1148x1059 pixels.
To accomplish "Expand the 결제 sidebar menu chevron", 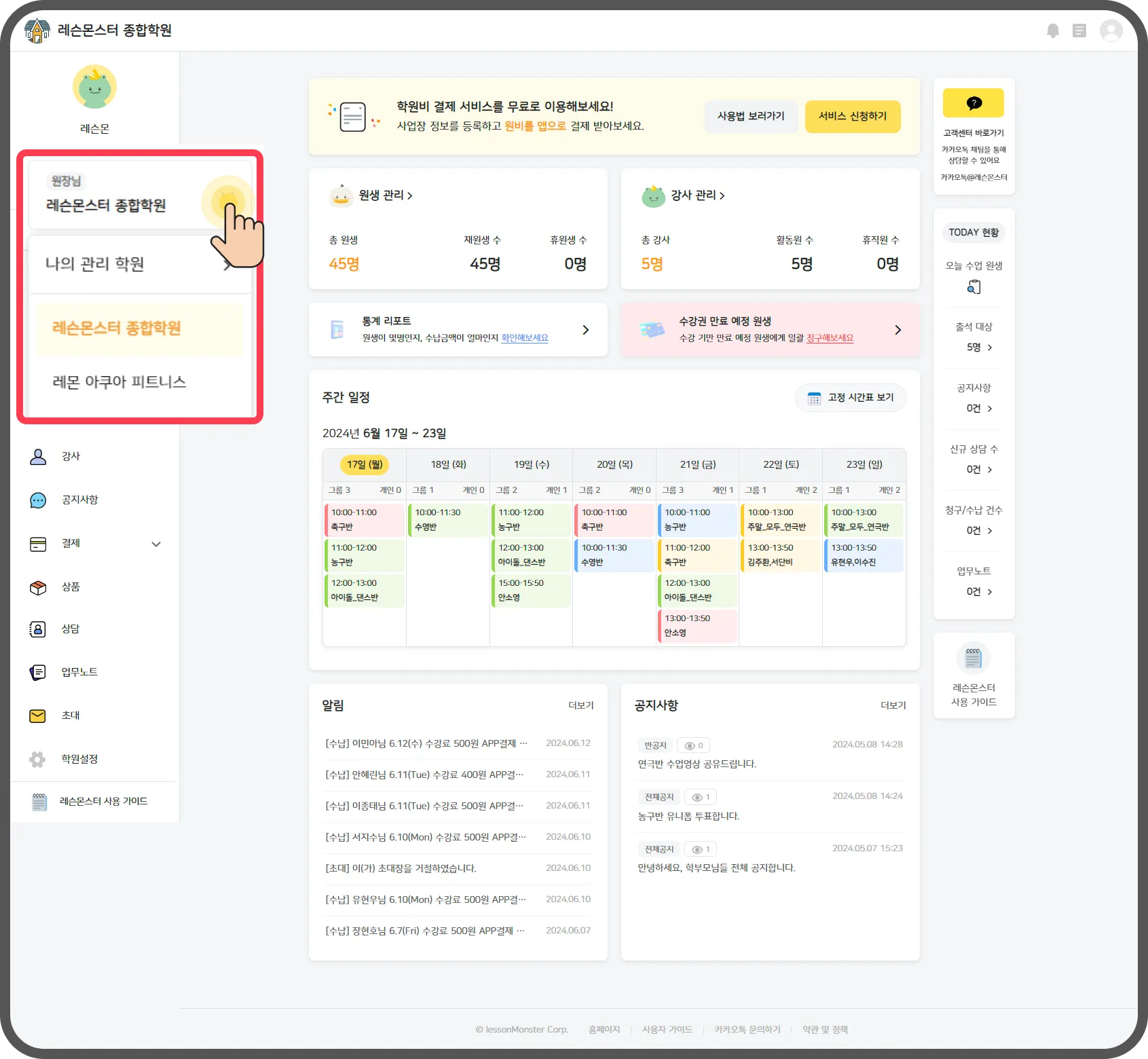I will coord(156,544).
